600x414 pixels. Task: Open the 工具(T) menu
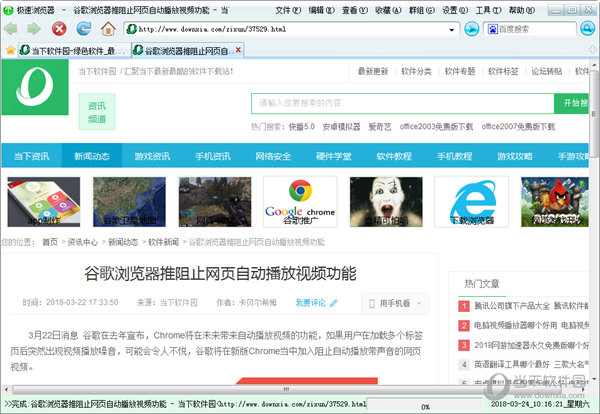coord(488,10)
